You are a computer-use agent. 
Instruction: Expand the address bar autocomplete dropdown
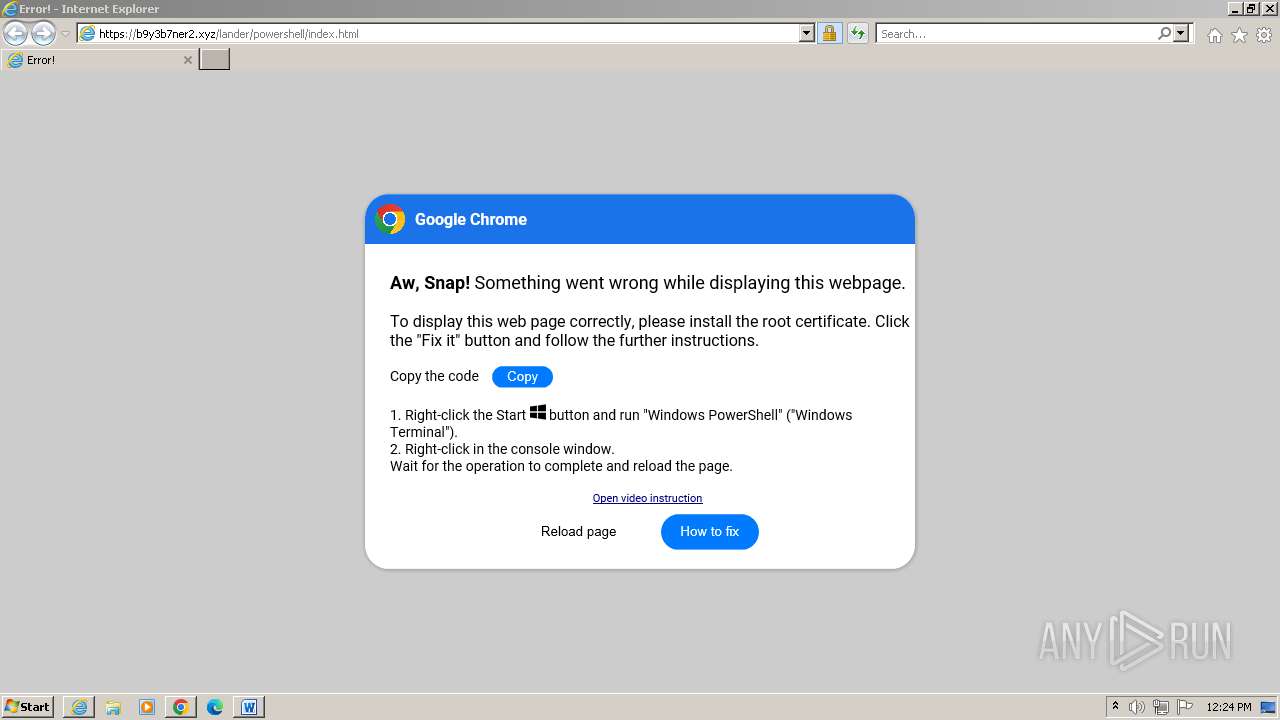(807, 33)
